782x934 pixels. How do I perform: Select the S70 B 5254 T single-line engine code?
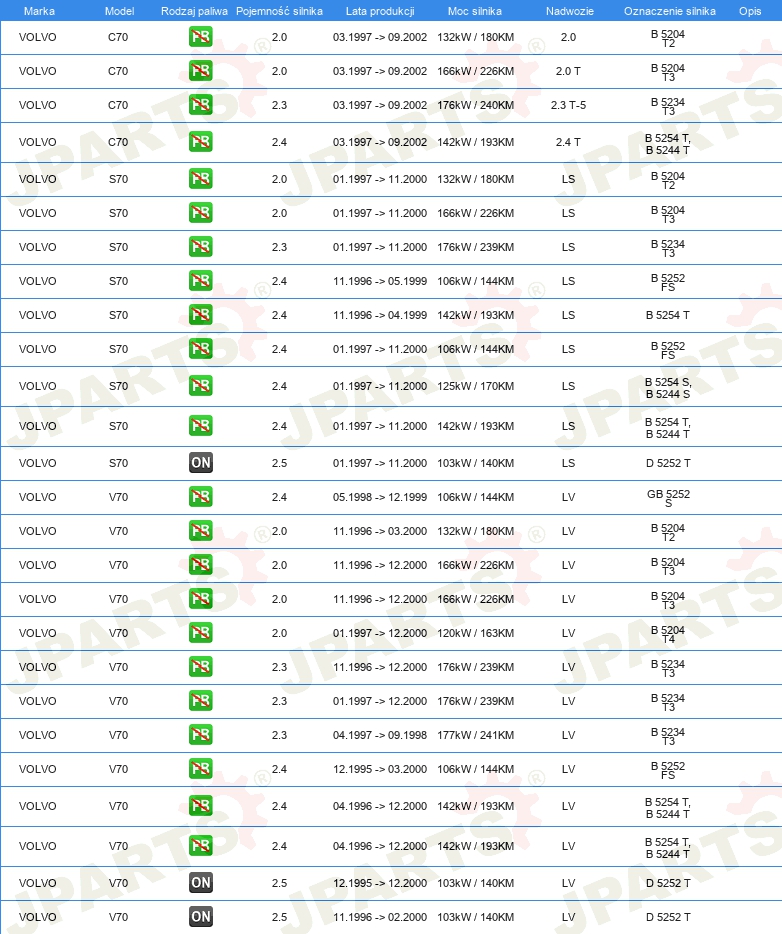tap(668, 315)
